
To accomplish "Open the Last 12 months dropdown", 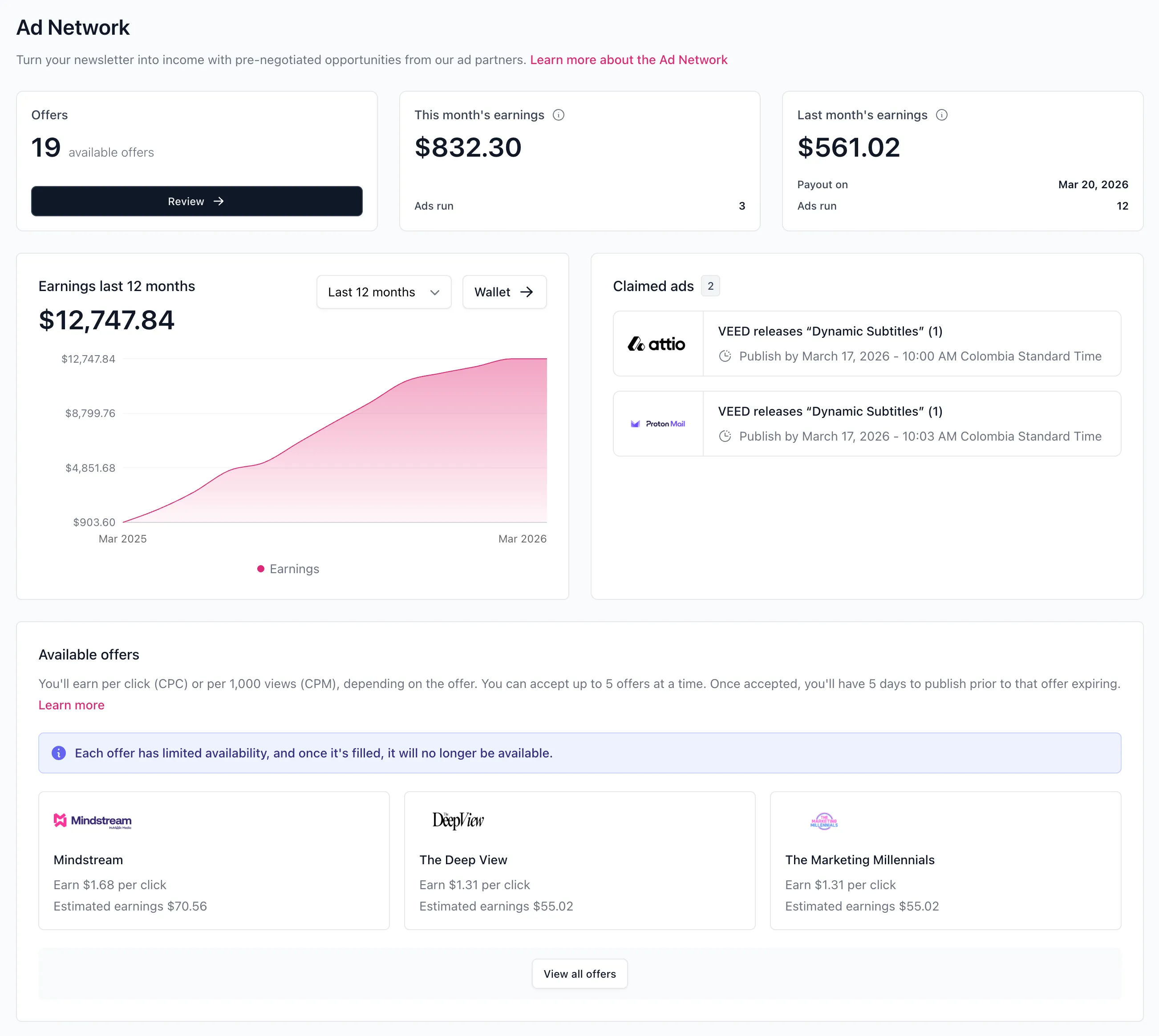I will (x=384, y=292).
